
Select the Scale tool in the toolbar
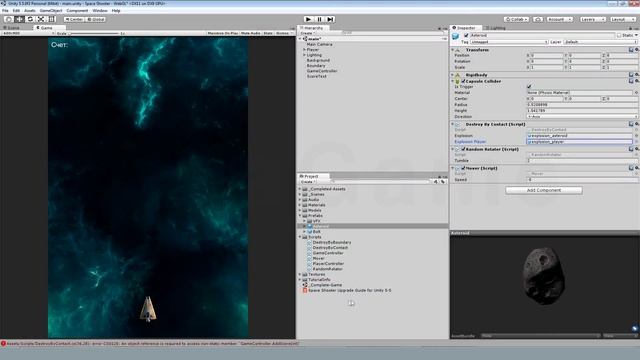pos(41,19)
